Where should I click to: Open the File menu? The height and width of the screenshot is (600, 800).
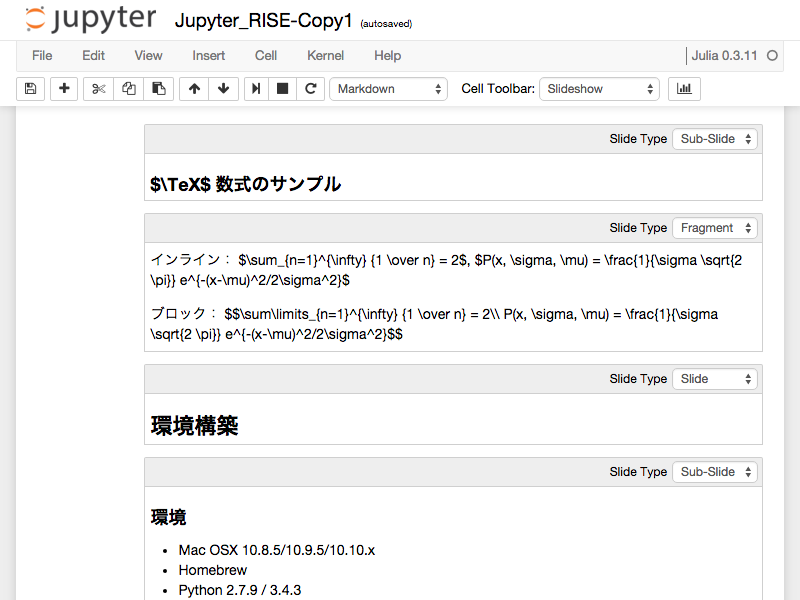[x=41, y=56]
